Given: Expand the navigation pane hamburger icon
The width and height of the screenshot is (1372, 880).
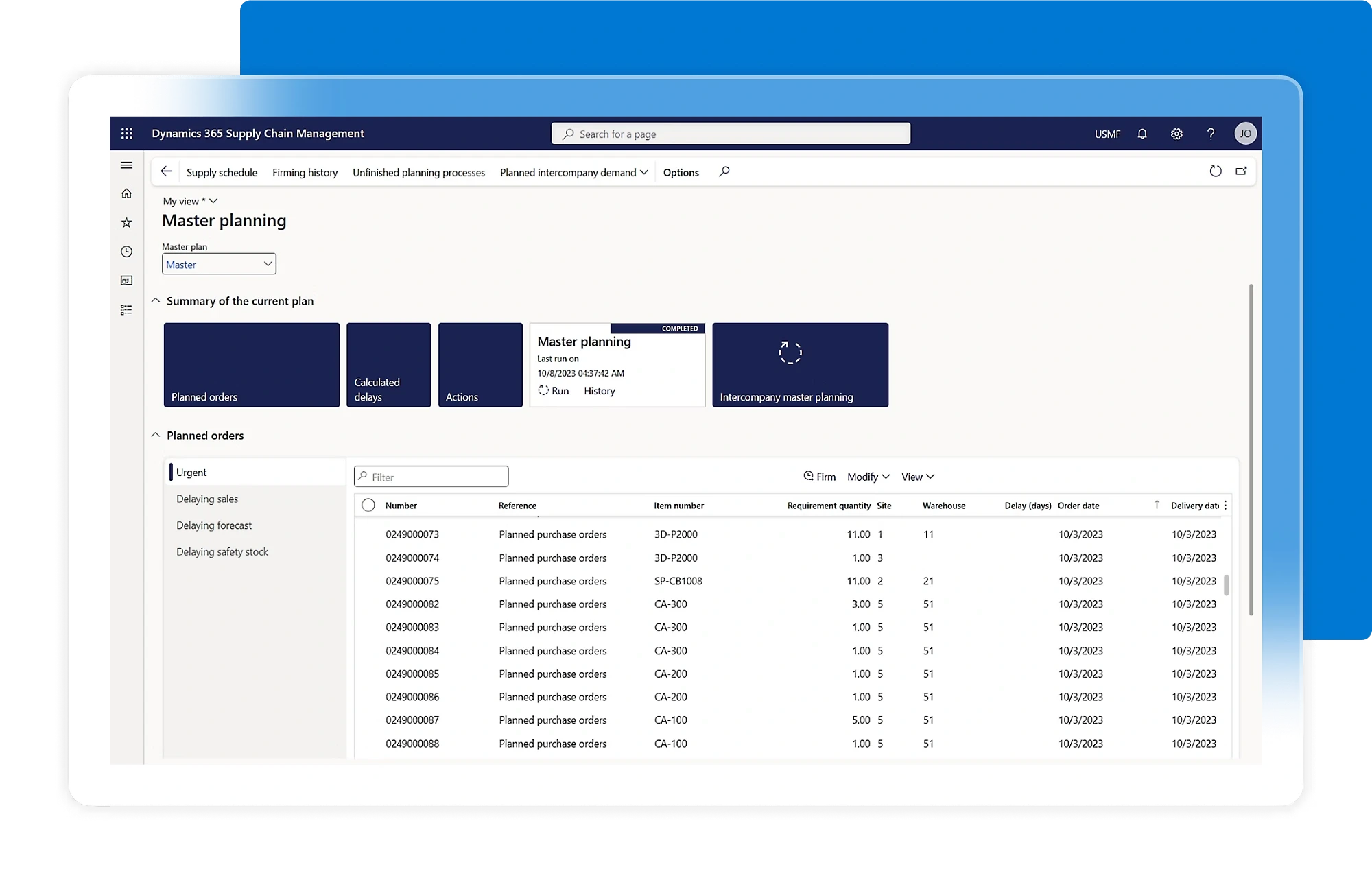Looking at the screenshot, I should pos(126,165).
